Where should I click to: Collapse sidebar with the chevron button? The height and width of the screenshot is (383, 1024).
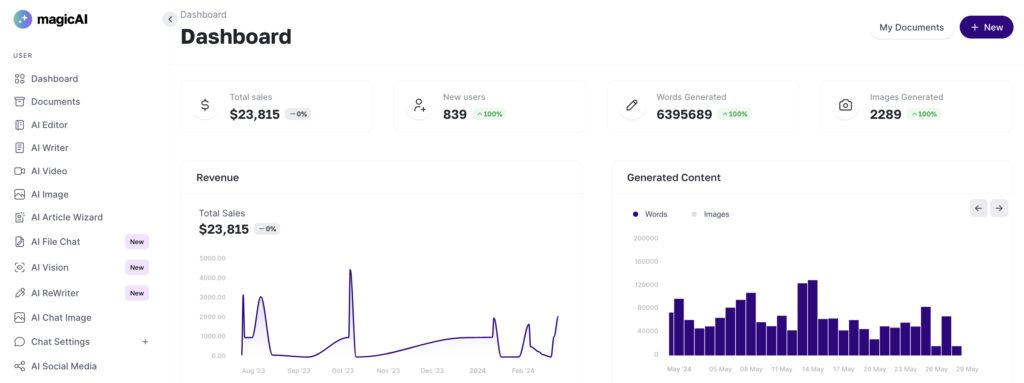click(170, 20)
